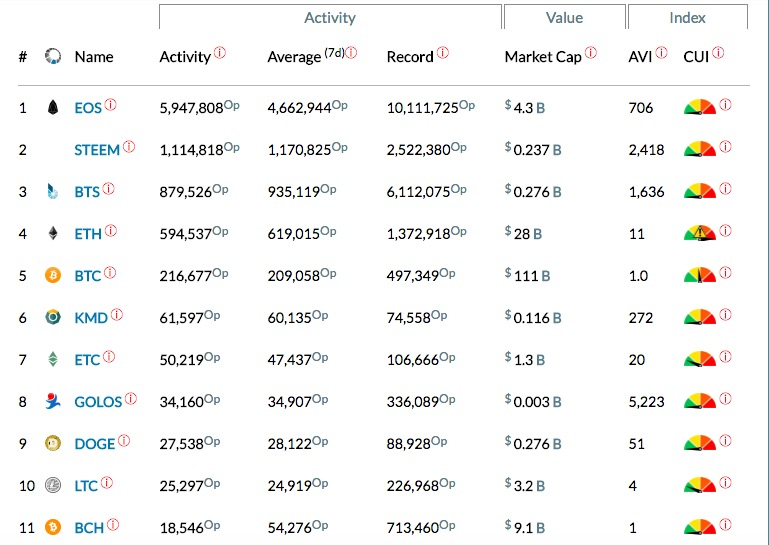Click info icon beside BTS name
769x545 pixels.
[x=108, y=188]
